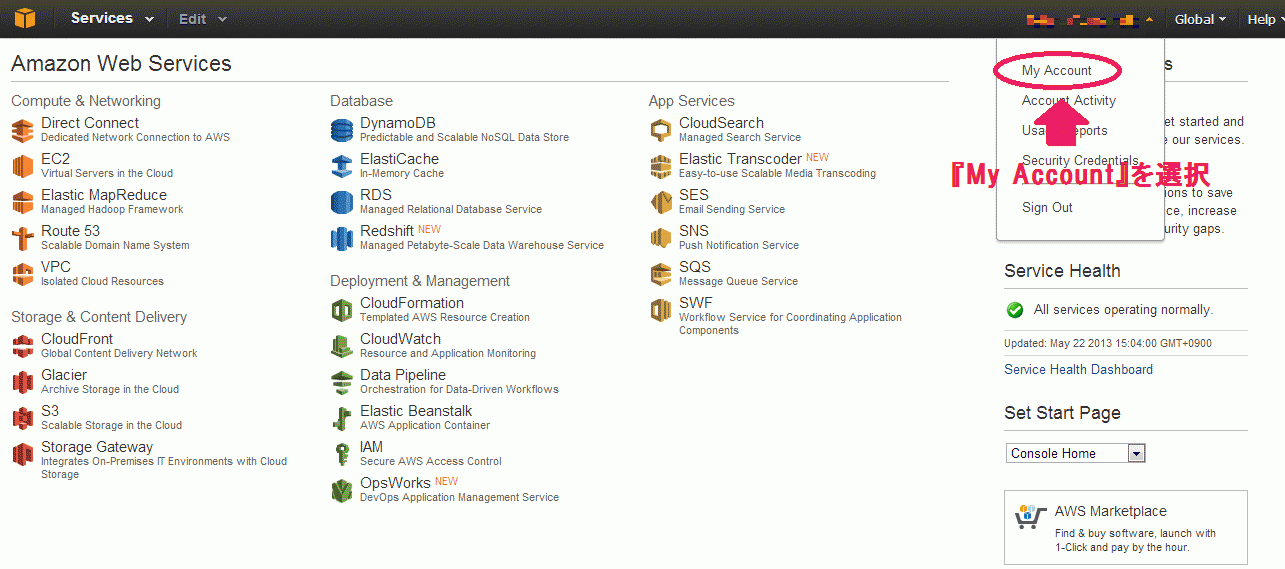
Task: Open the Elastic Transcoder link
Action: [740, 159]
